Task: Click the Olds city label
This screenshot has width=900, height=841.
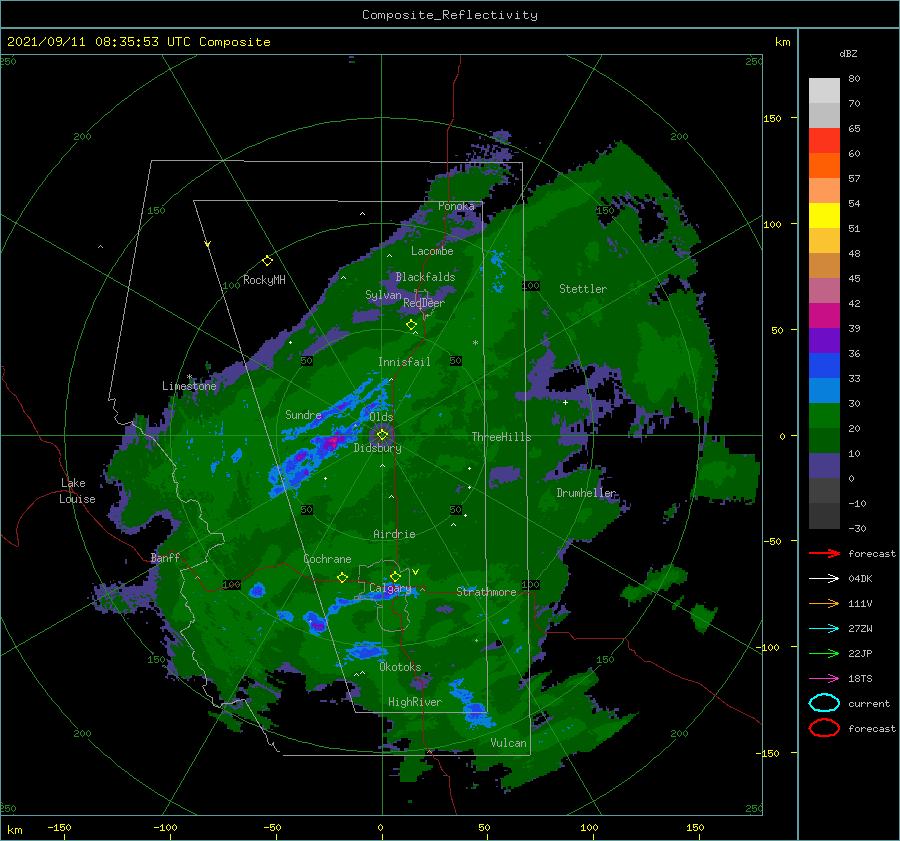Action: click(x=381, y=417)
